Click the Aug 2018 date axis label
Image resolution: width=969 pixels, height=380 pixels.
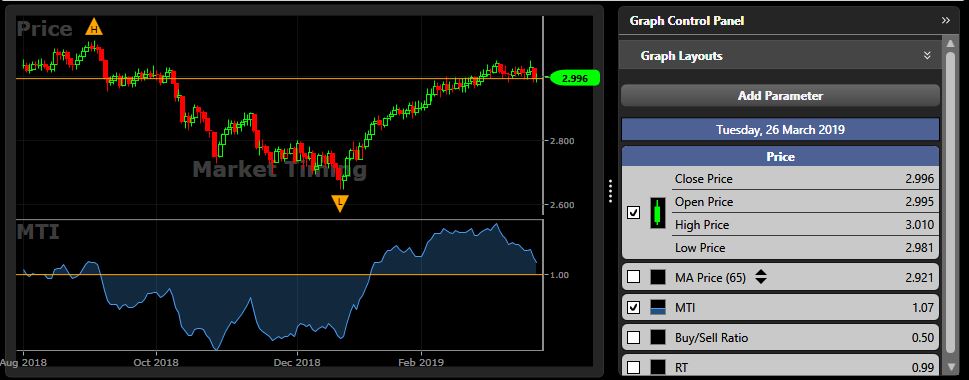click(23, 362)
